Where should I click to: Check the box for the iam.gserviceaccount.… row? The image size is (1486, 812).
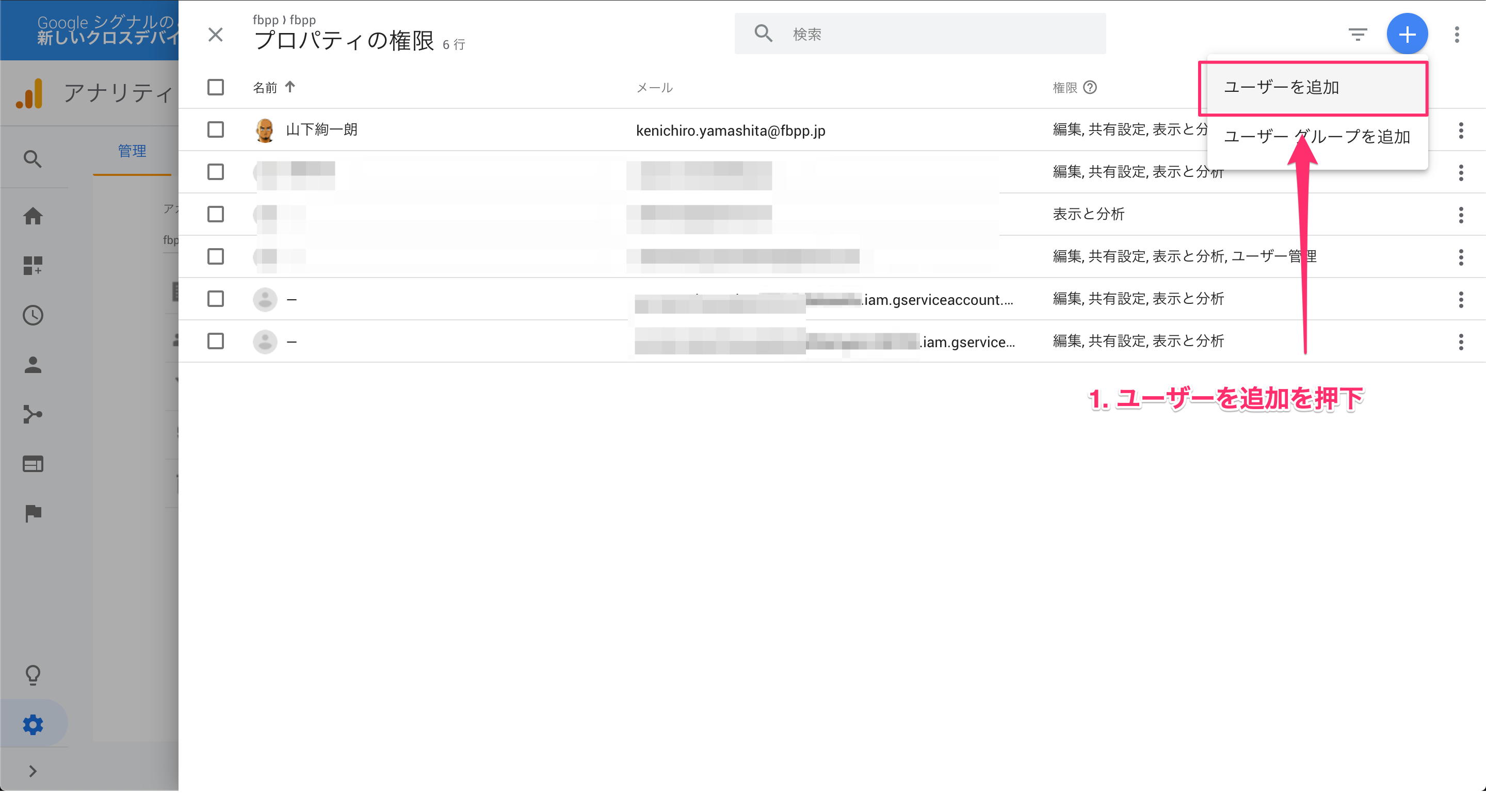coord(215,299)
